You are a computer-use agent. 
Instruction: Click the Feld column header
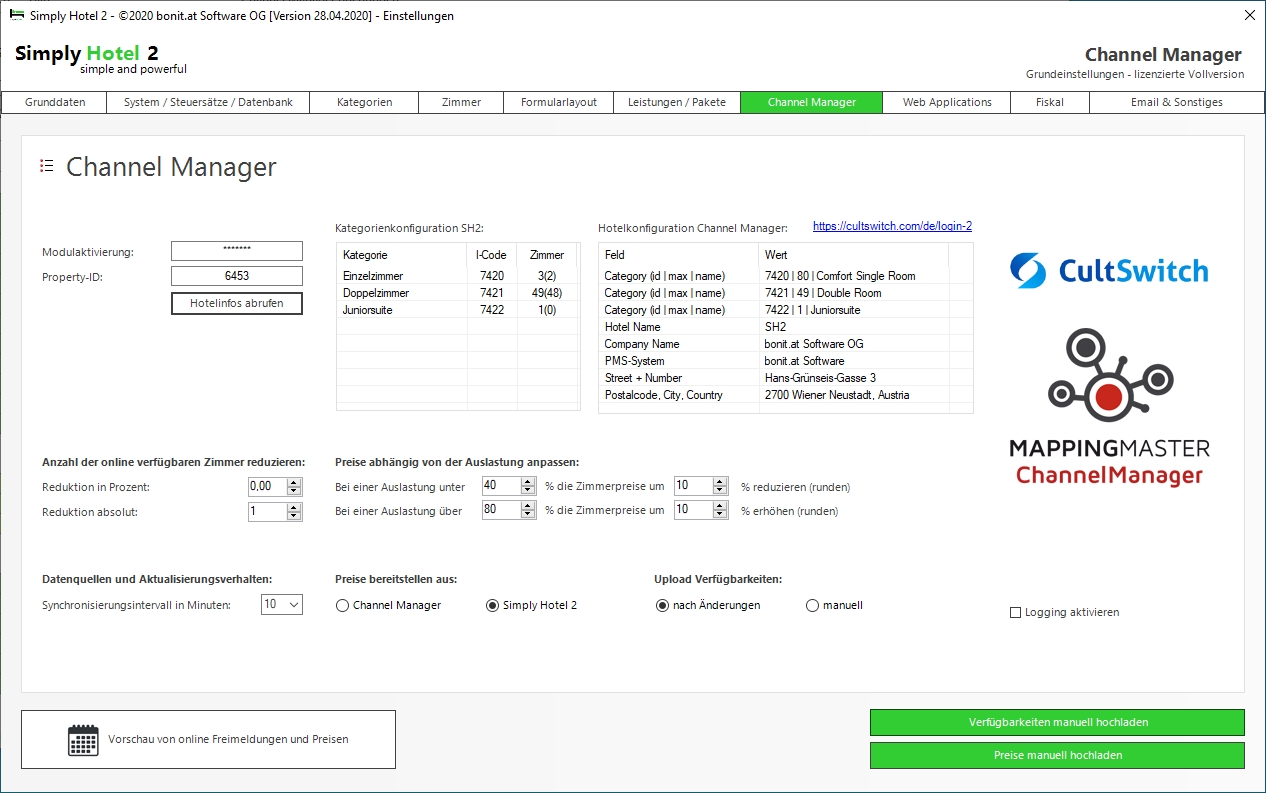679,255
